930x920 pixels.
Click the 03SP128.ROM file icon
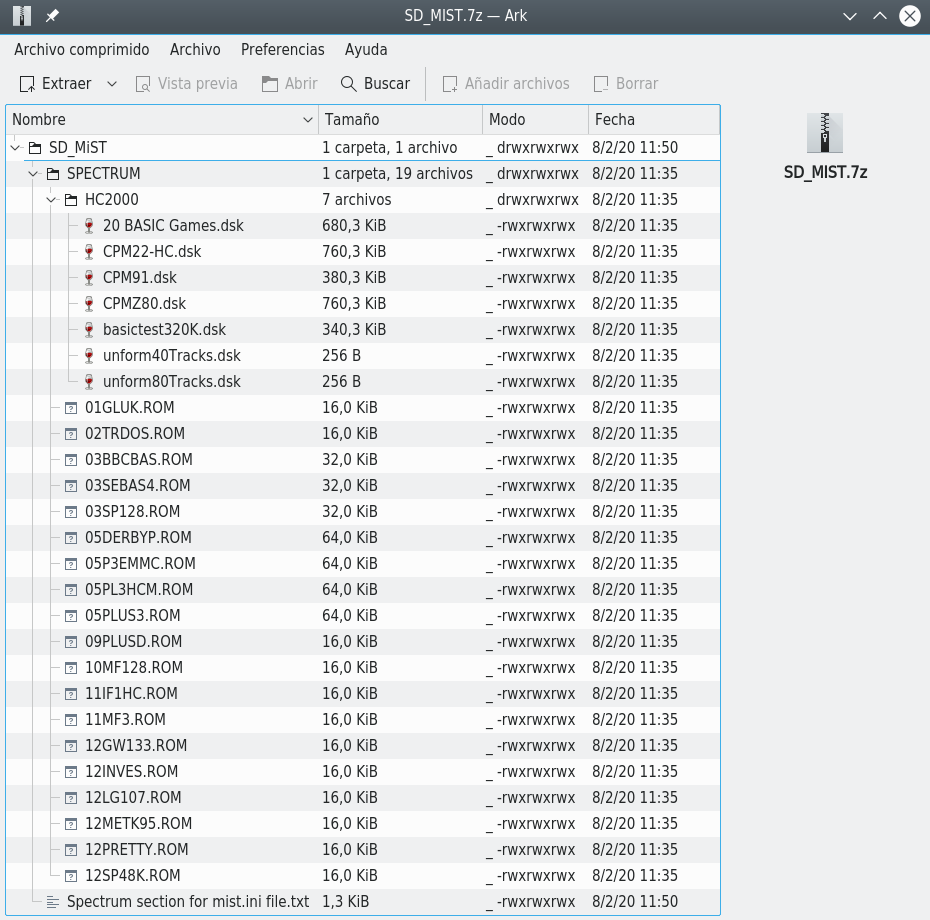pyautogui.click(x=71, y=512)
